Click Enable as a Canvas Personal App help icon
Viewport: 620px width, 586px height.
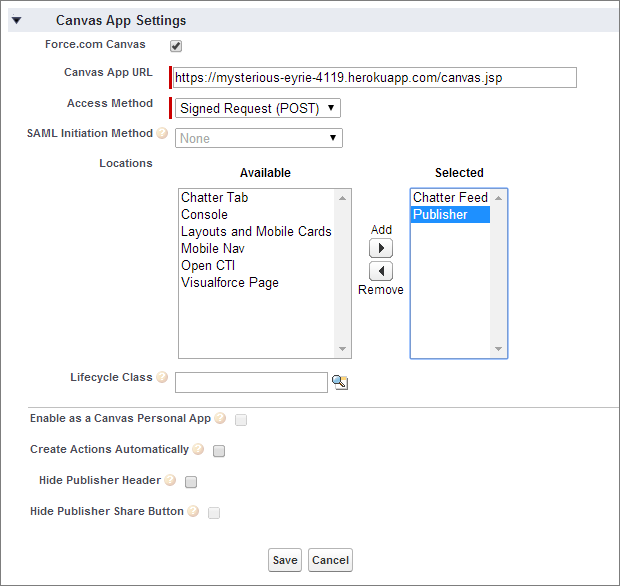220,418
